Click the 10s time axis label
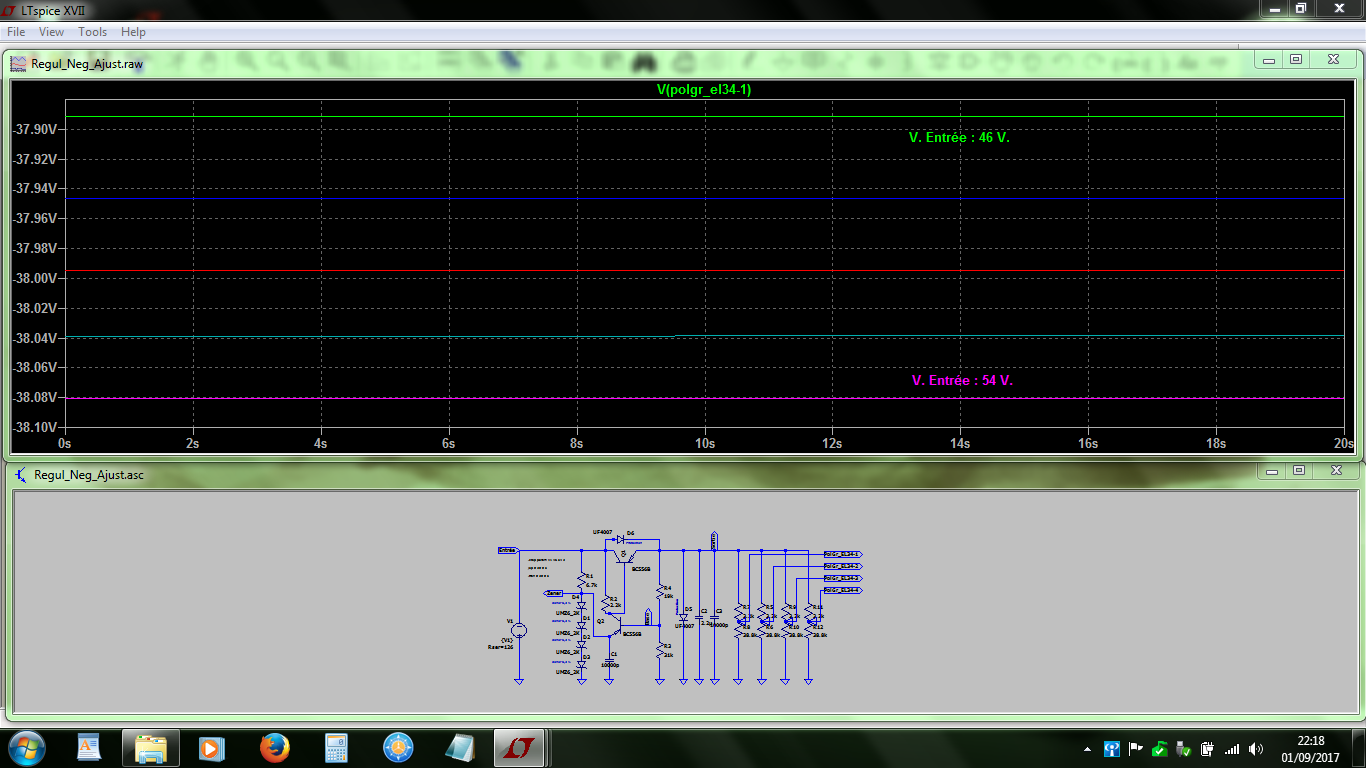Image resolution: width=1366 pixels, height=768 pixels. [704, 443]
